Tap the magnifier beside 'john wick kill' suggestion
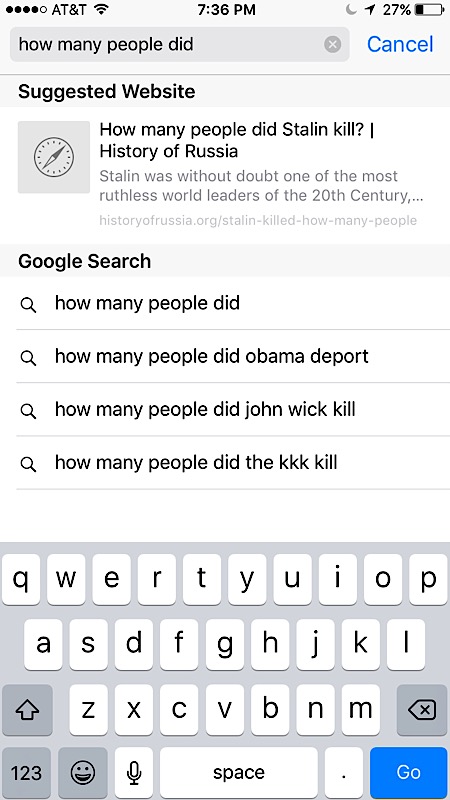450x800 pixels. click(x=28, y=411)
